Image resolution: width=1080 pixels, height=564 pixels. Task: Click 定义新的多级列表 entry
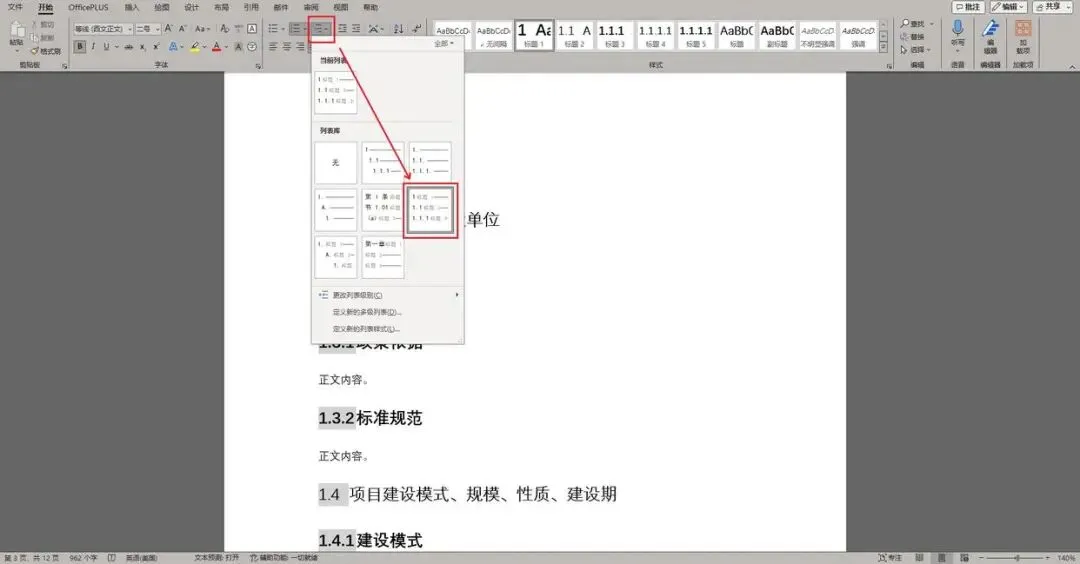388,312
